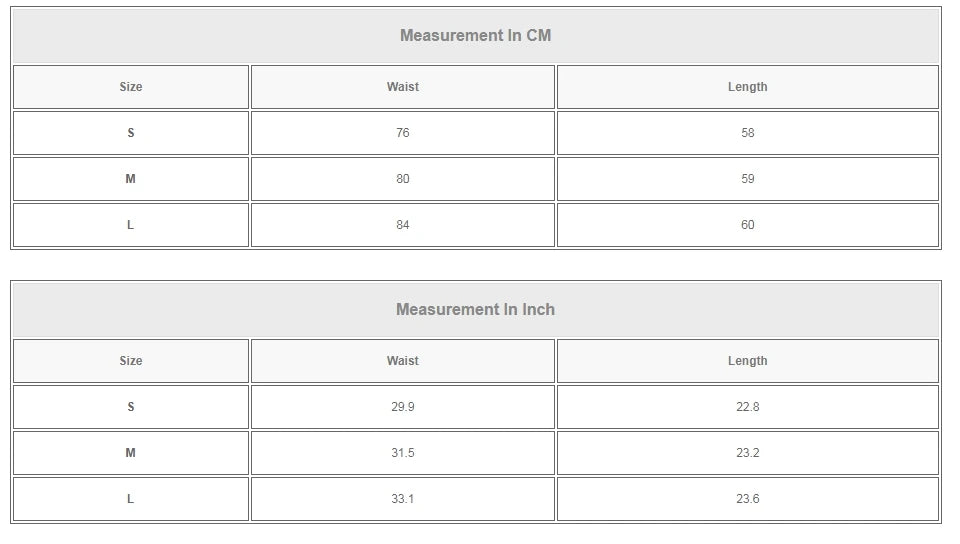Image resolution: width=960 pixels, height=544 pixels.
Task: Click Waist header in the Inch table
Action: pyautogui.click(x=403, y=361)
